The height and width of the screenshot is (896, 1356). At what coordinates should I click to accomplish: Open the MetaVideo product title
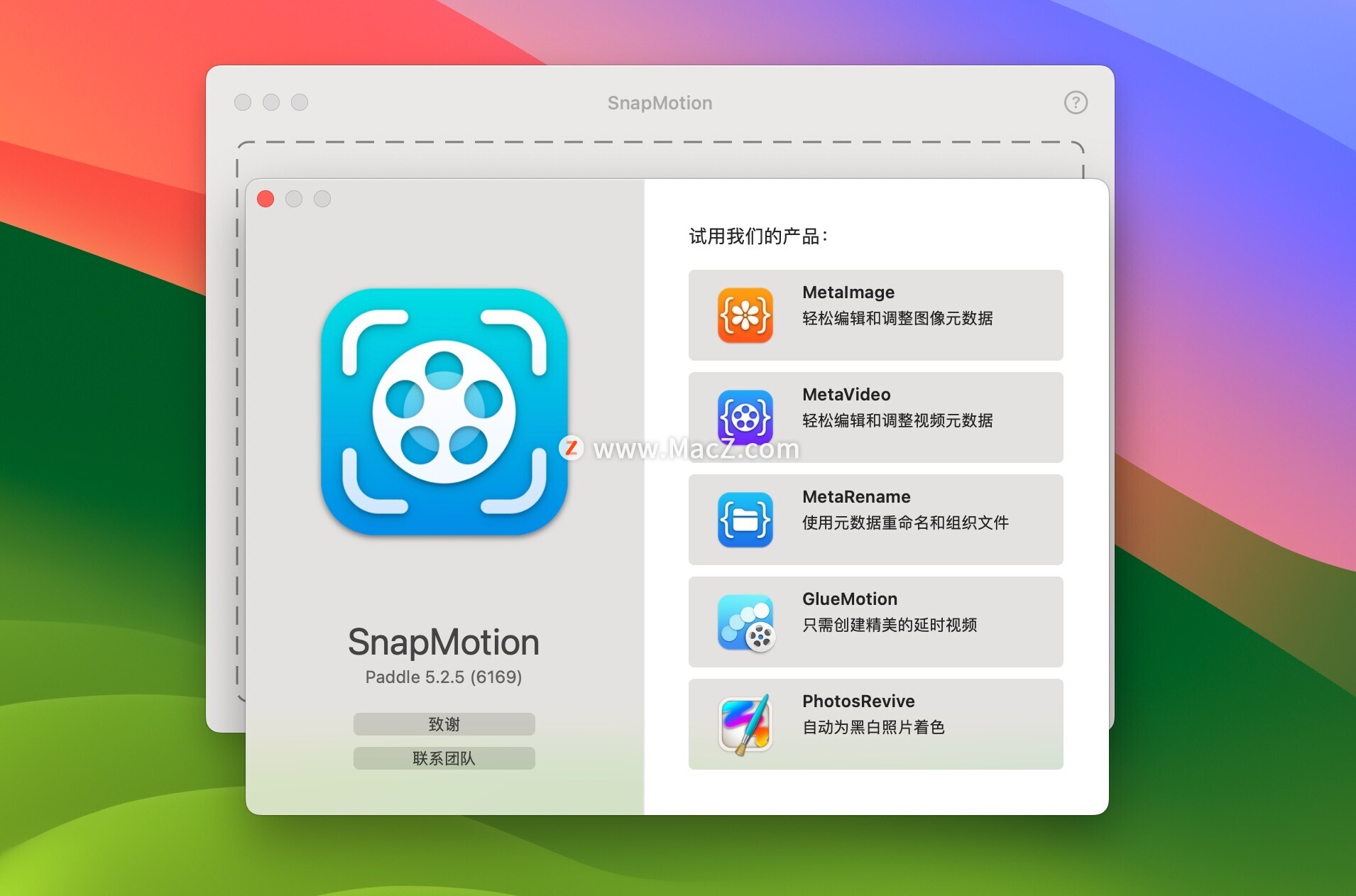click(846, 395)
